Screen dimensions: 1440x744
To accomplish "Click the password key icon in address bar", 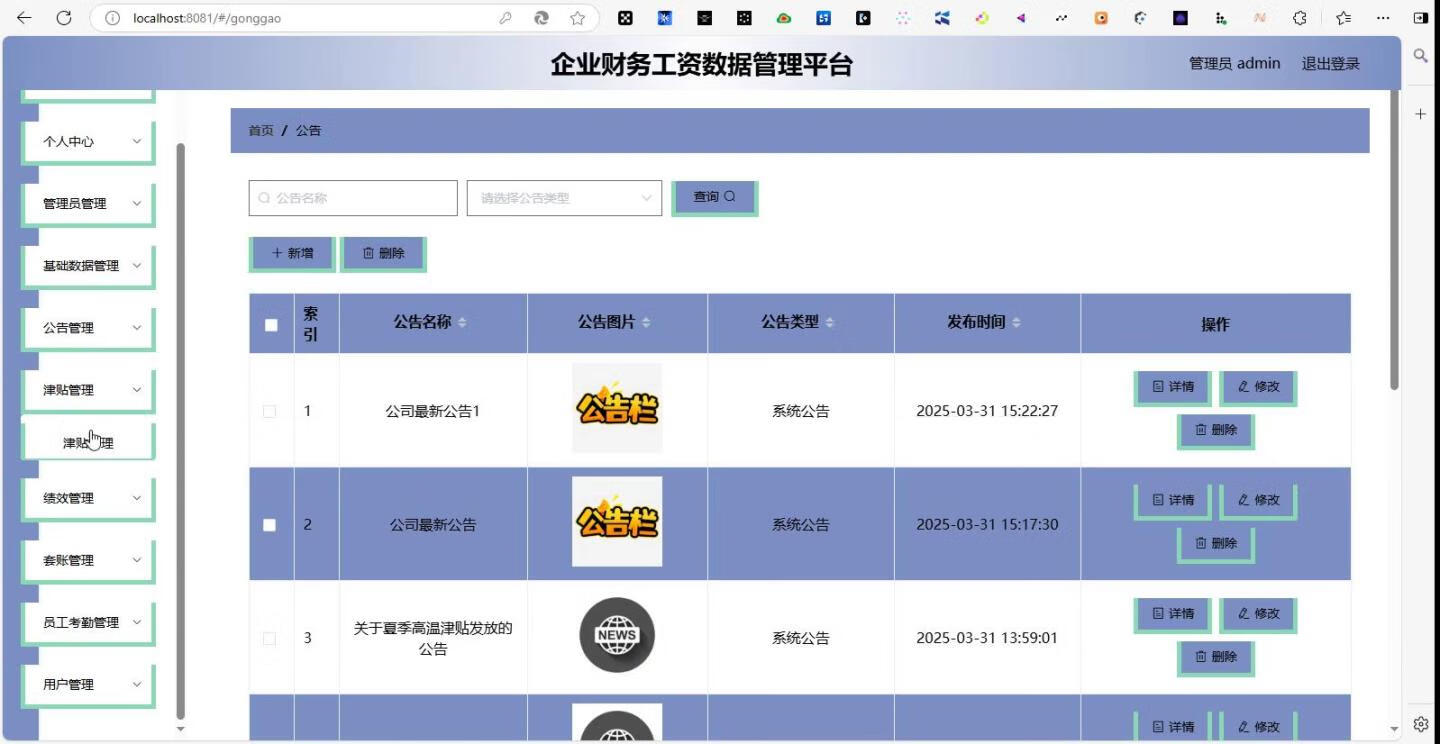I will point(506,18).
